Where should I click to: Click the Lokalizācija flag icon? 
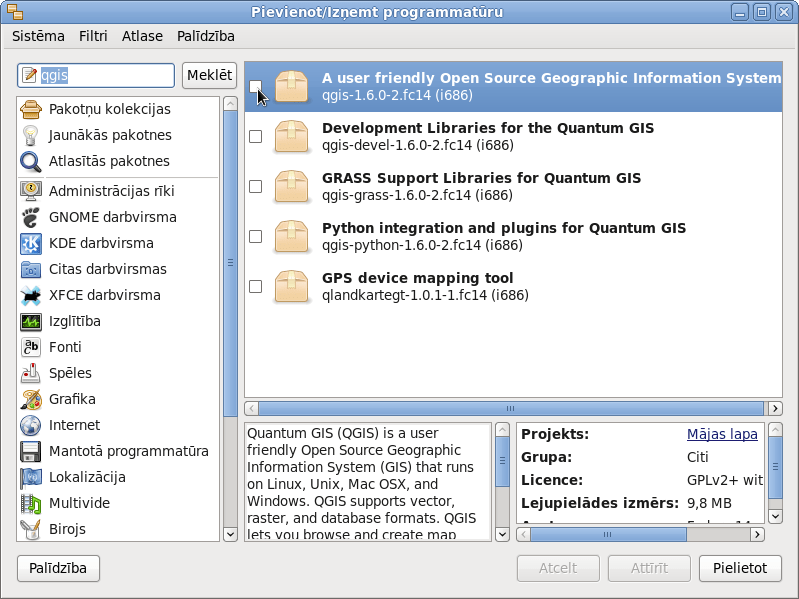pyautogui.click(x=31, y=477)
